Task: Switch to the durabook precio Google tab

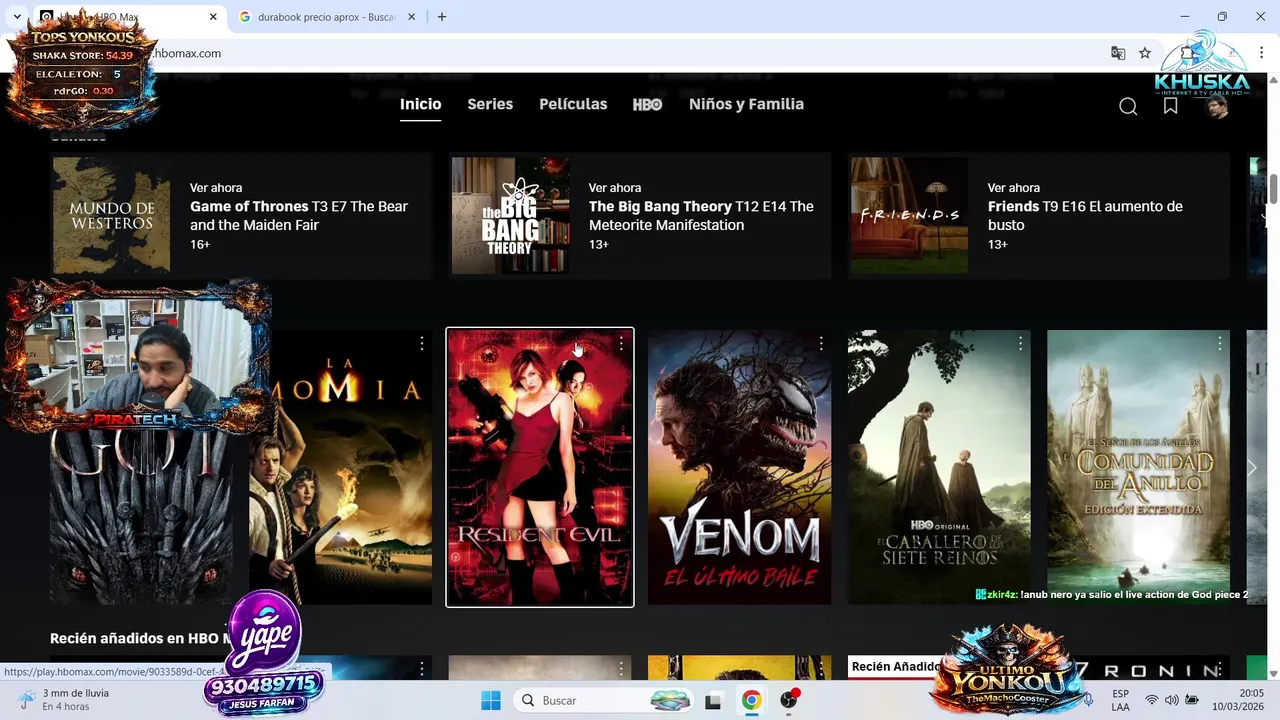Action: (x=326, y=17)
